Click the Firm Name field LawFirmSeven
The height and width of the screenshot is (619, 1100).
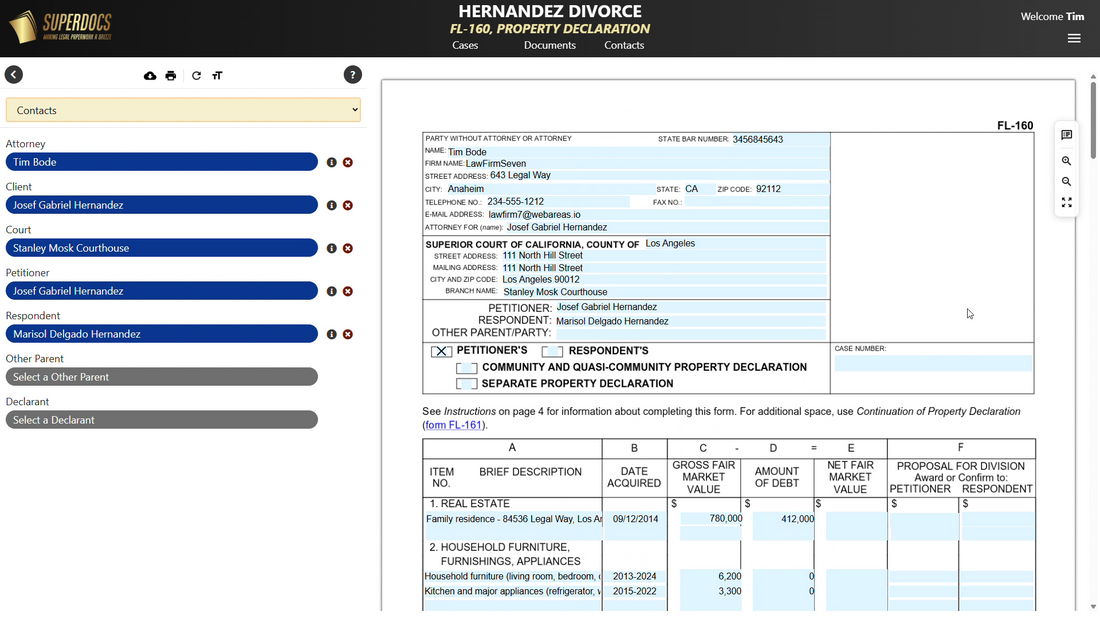(646, 164)
